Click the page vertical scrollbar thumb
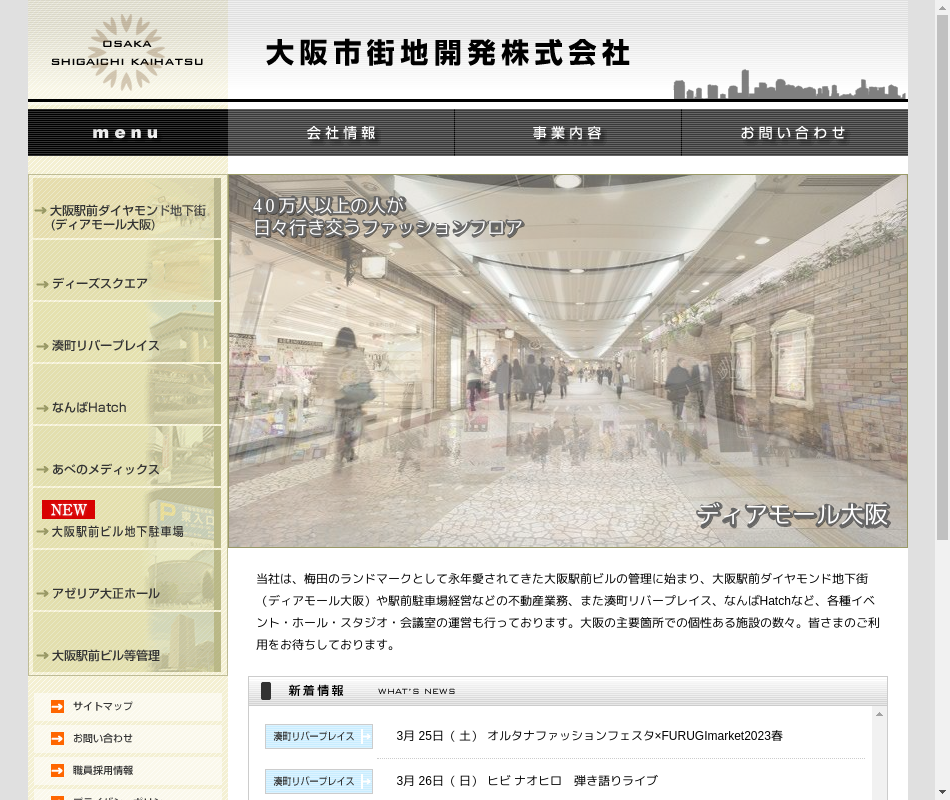 [942, 278]
